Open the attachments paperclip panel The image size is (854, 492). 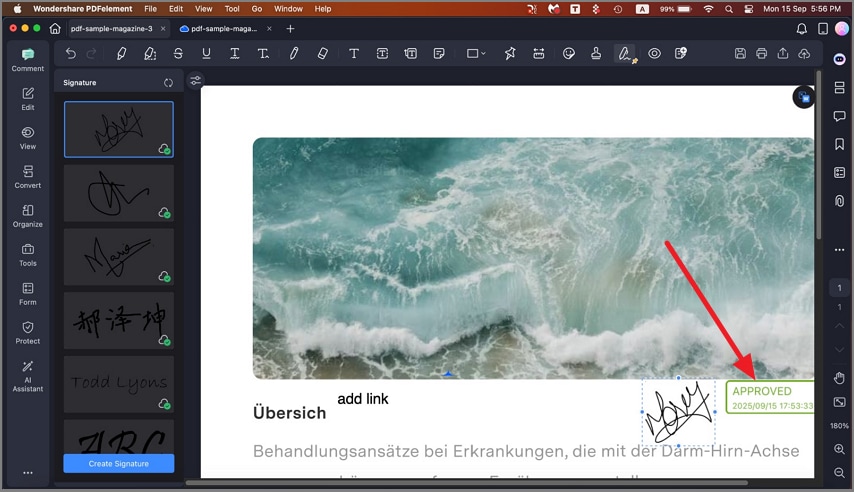[x=839, y=201]
